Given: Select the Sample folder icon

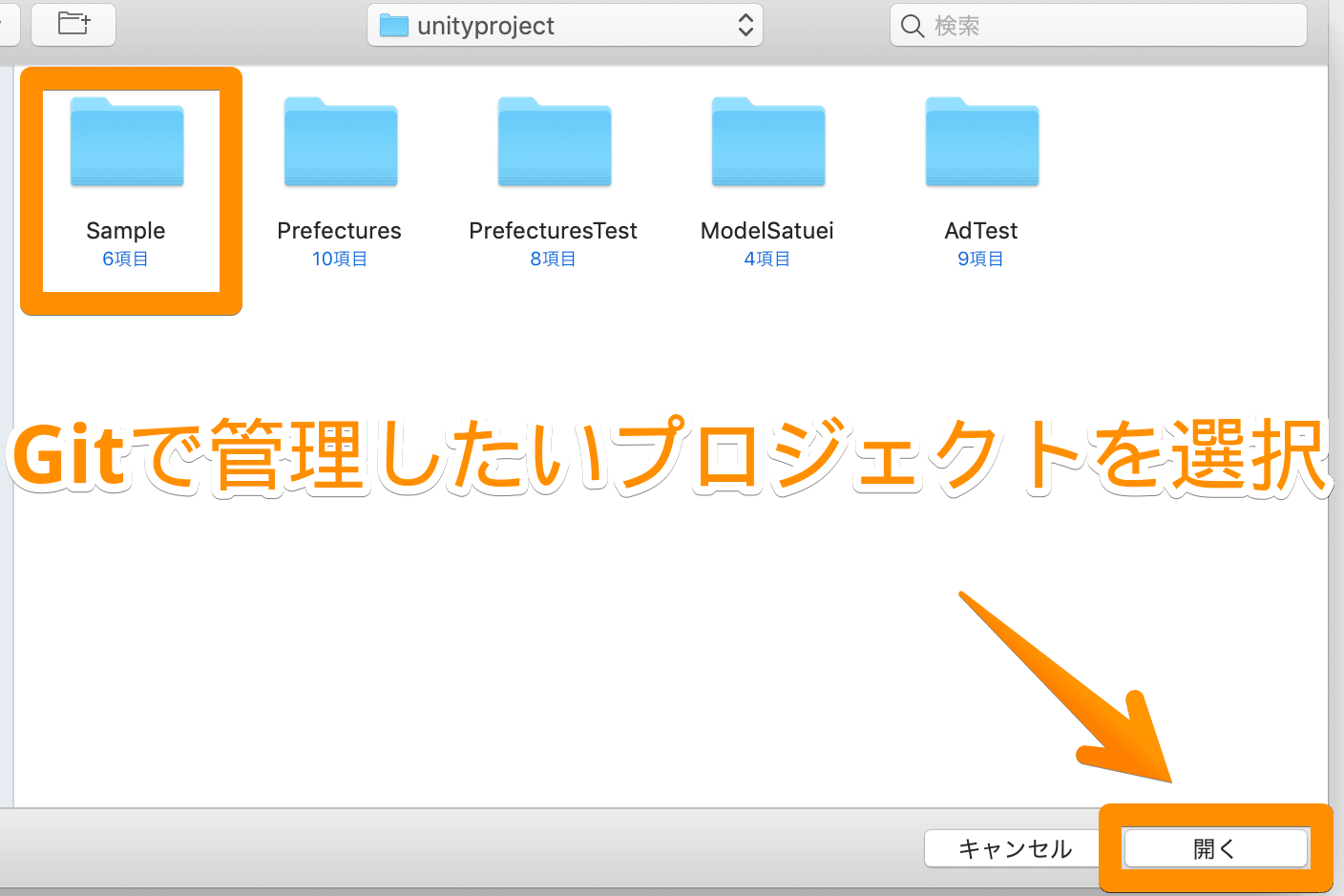Looking at the screenshot, I should 127,142.
